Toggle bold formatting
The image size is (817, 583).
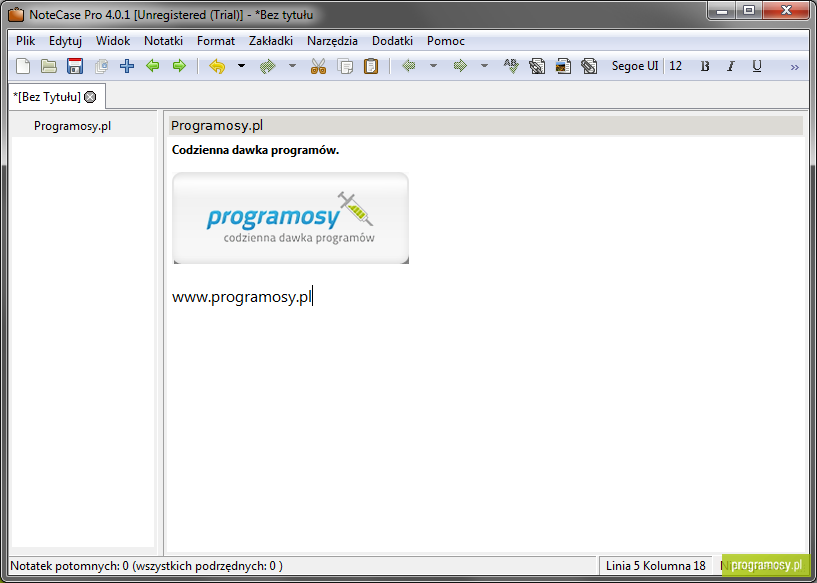(705, 66)
